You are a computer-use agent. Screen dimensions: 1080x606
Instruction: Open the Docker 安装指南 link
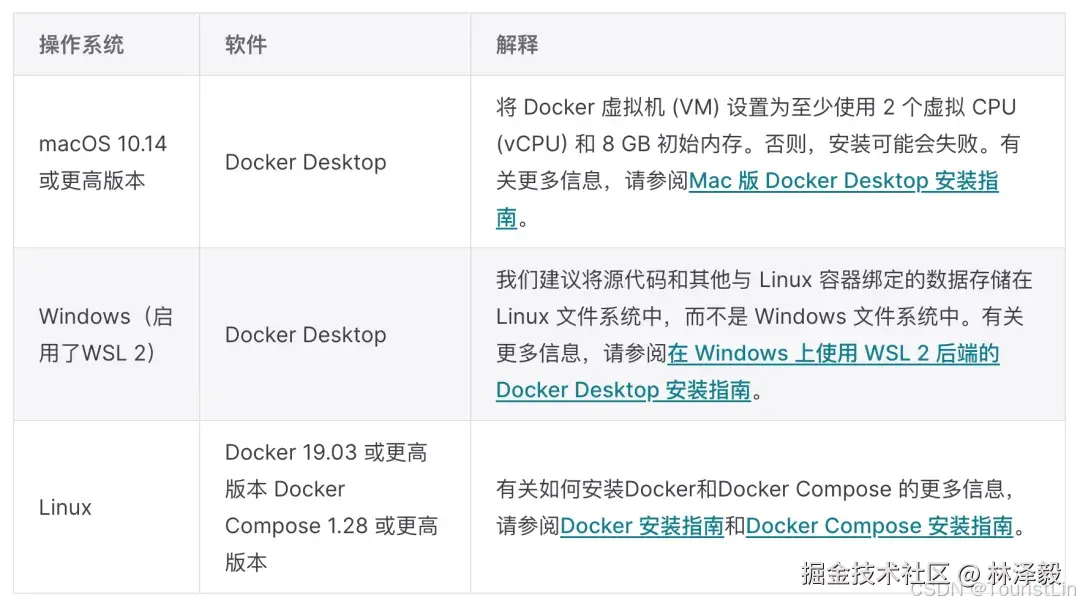pos(642,526)
